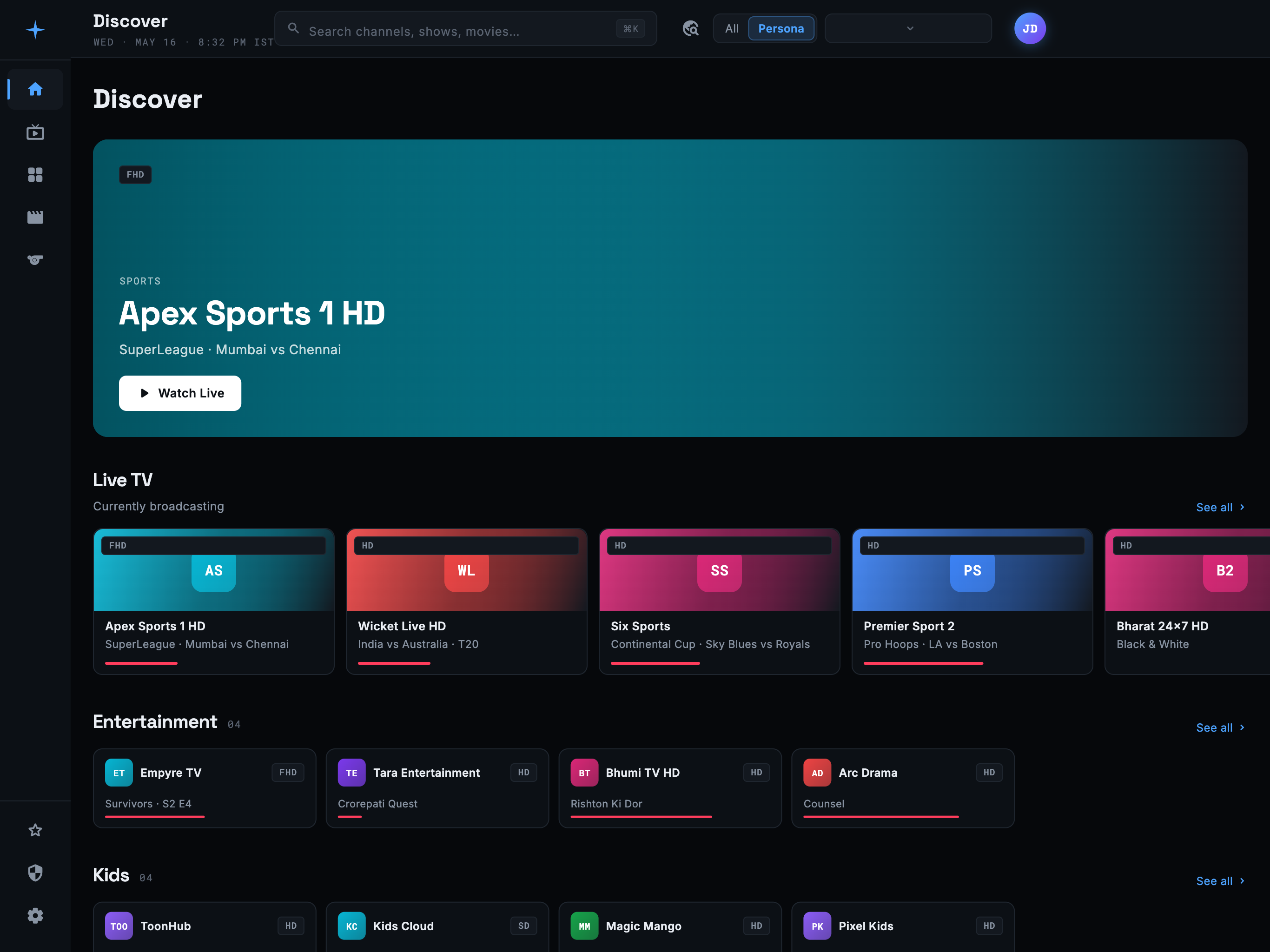Open the parental shield sidebar icon
Screen dimensions: 1270x952
point(35,873)
